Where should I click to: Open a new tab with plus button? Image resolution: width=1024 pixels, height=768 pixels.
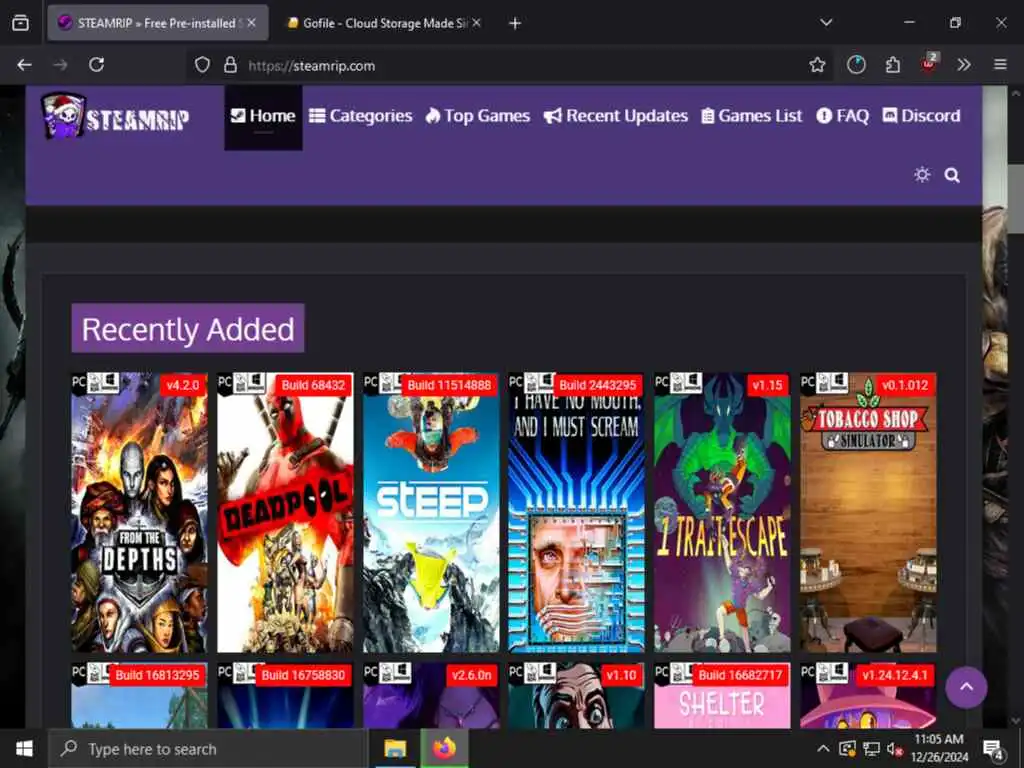coord(515,24)
